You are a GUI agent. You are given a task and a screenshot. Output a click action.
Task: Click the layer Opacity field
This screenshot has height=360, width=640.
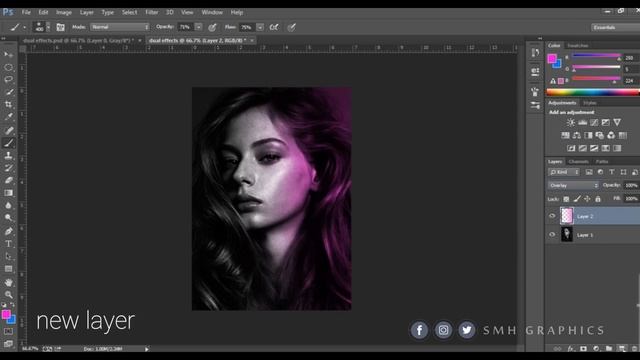[631, 185]
